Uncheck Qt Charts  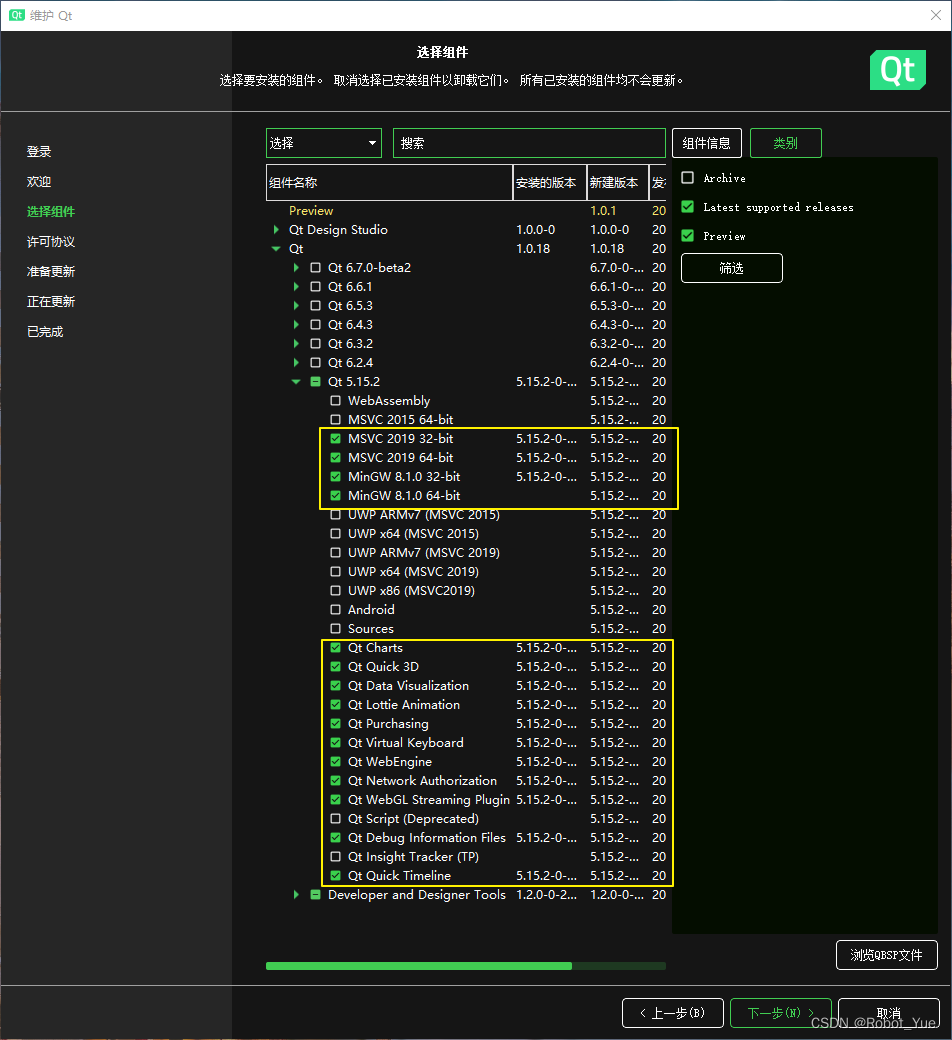(336, 648)
